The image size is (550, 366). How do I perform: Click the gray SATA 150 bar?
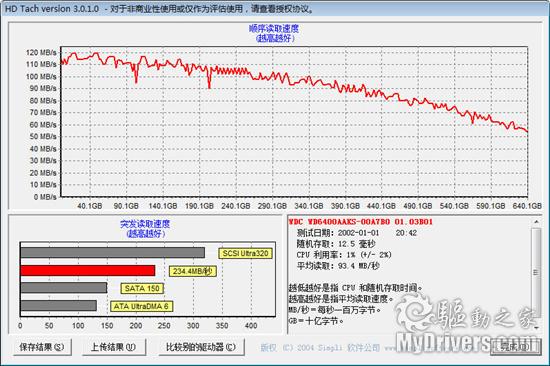pyautogui.click(x=63, y=288)
